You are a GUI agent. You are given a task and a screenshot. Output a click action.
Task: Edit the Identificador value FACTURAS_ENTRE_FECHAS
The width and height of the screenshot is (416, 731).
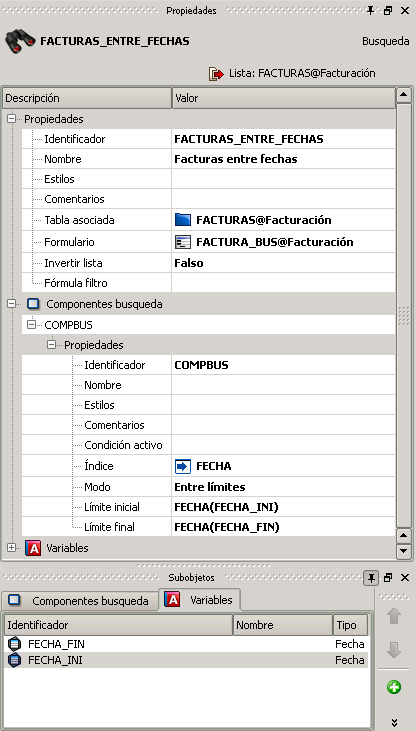[x=284, y=139]
